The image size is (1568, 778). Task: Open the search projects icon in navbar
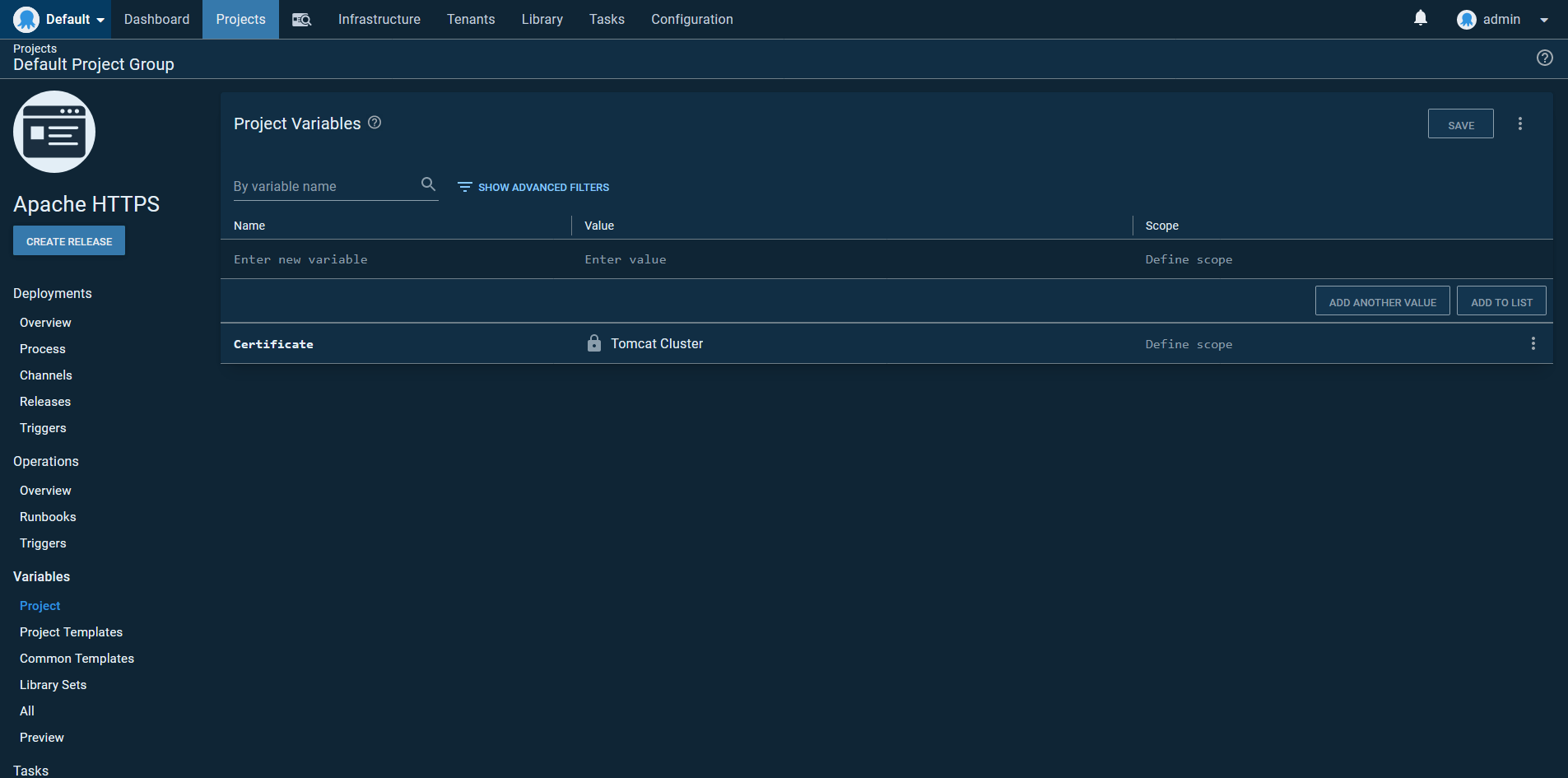[x=301, y=20]
